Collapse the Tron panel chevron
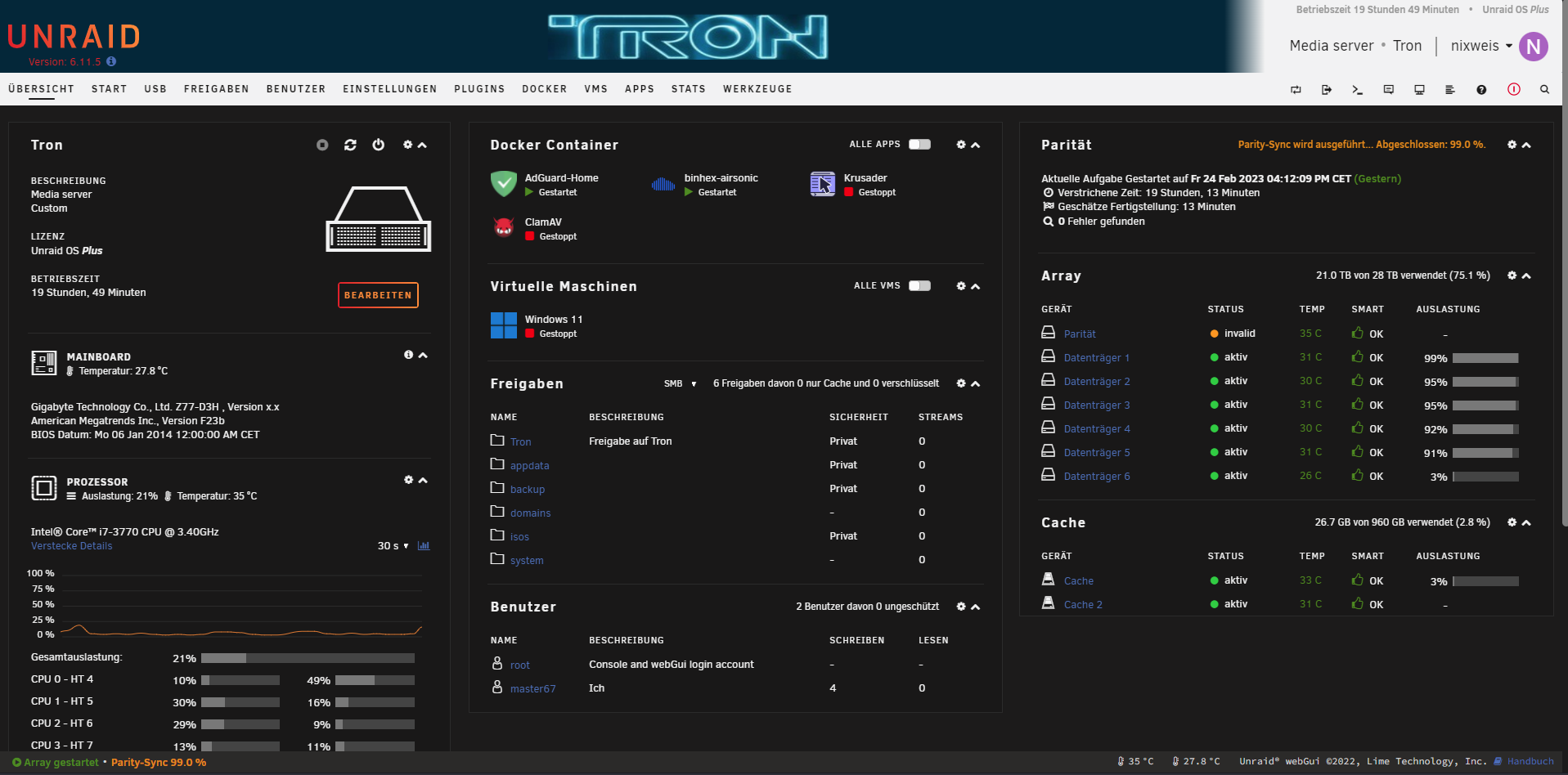Viewport: 1568px width, 775px height. [422, 146]
